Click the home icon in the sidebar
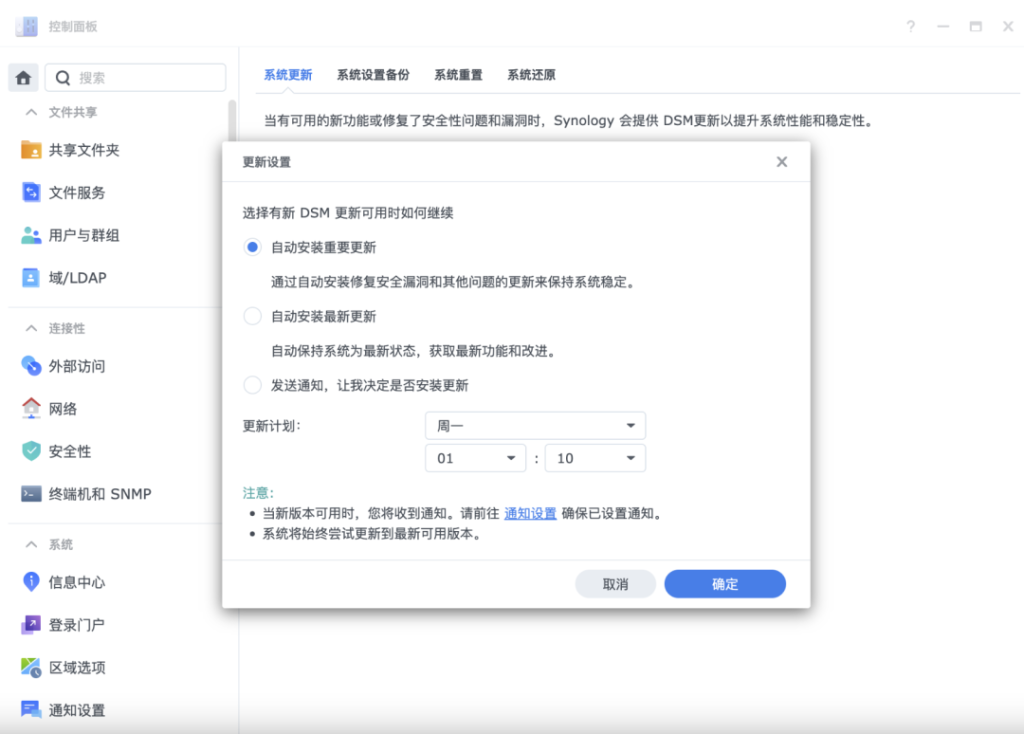1024x734 pixels. pos(24,77)
